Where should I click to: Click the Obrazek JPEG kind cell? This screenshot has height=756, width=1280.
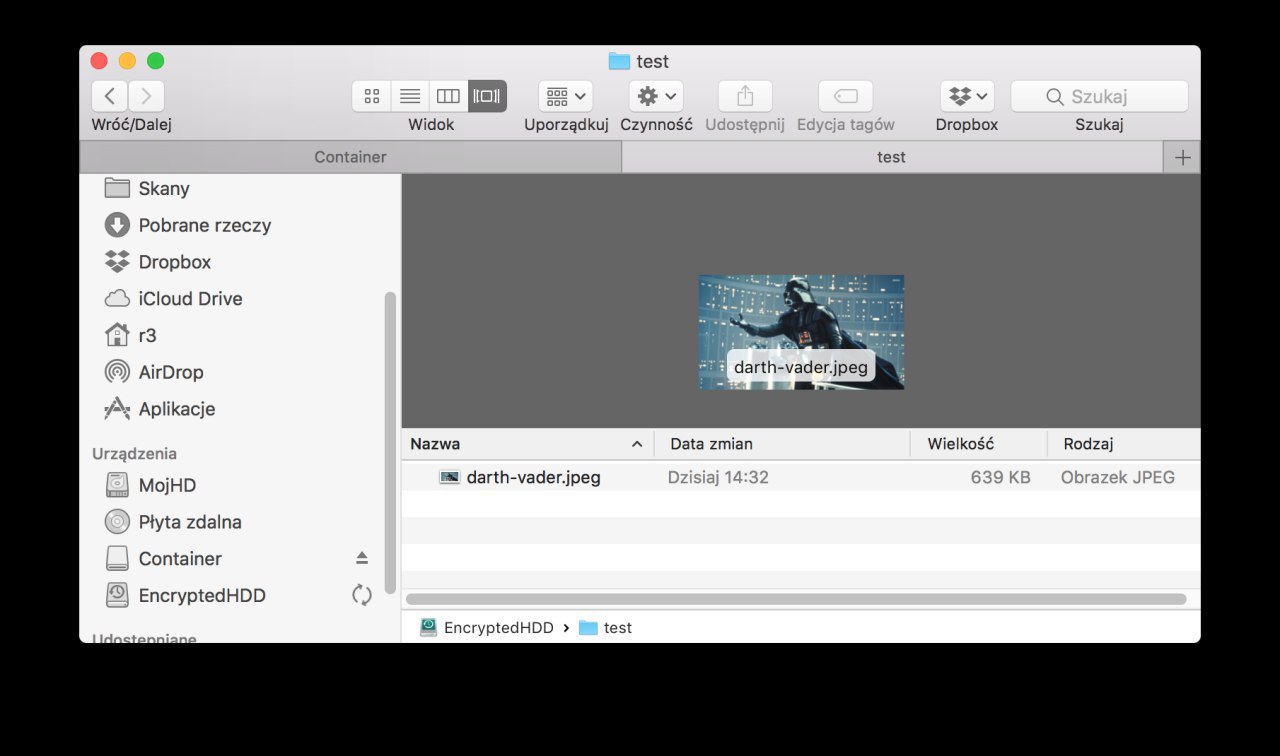1118,477
